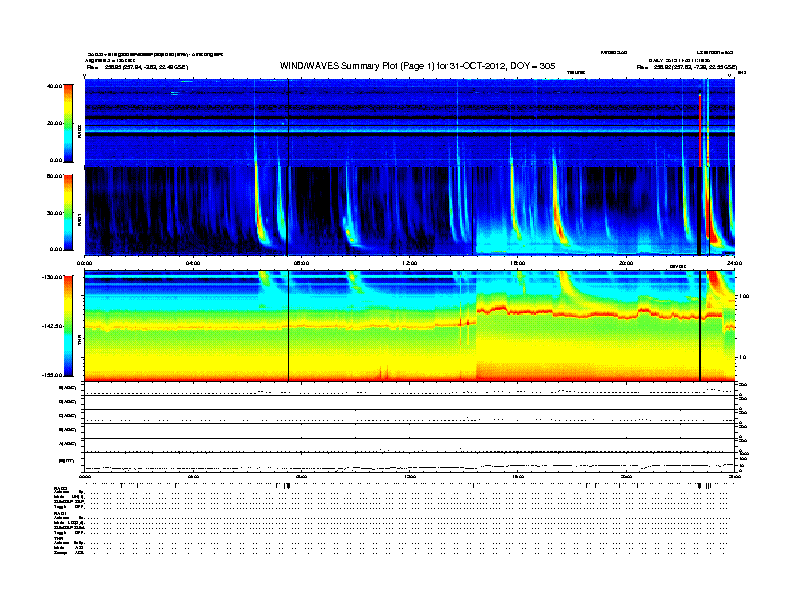The height and width of the screenshot is (612, 792).
Task: Click the 16:00 tick label below RAD1 spectrogram
Action: 518,263
